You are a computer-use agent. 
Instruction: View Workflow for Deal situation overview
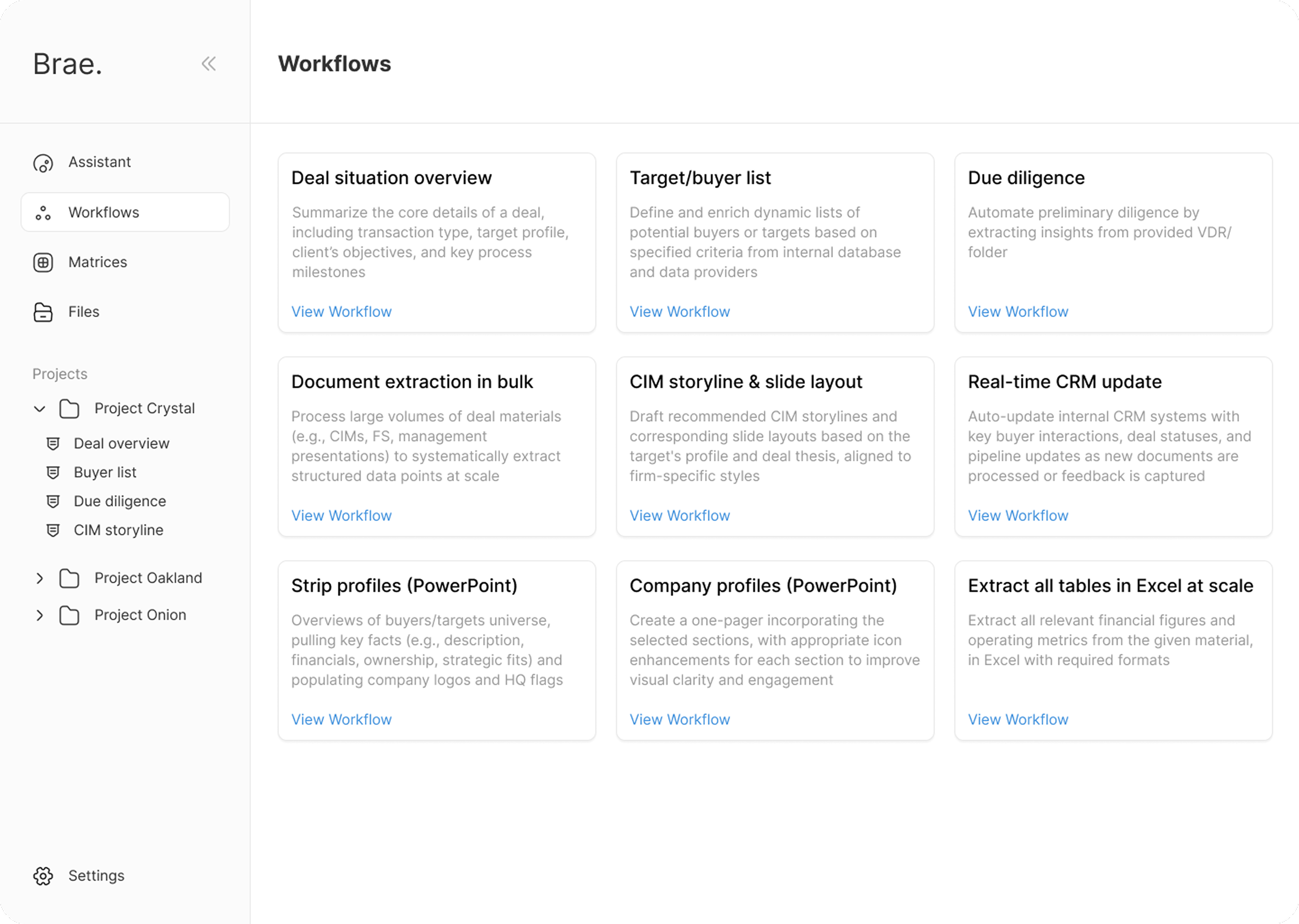click(x=342, y=312)
